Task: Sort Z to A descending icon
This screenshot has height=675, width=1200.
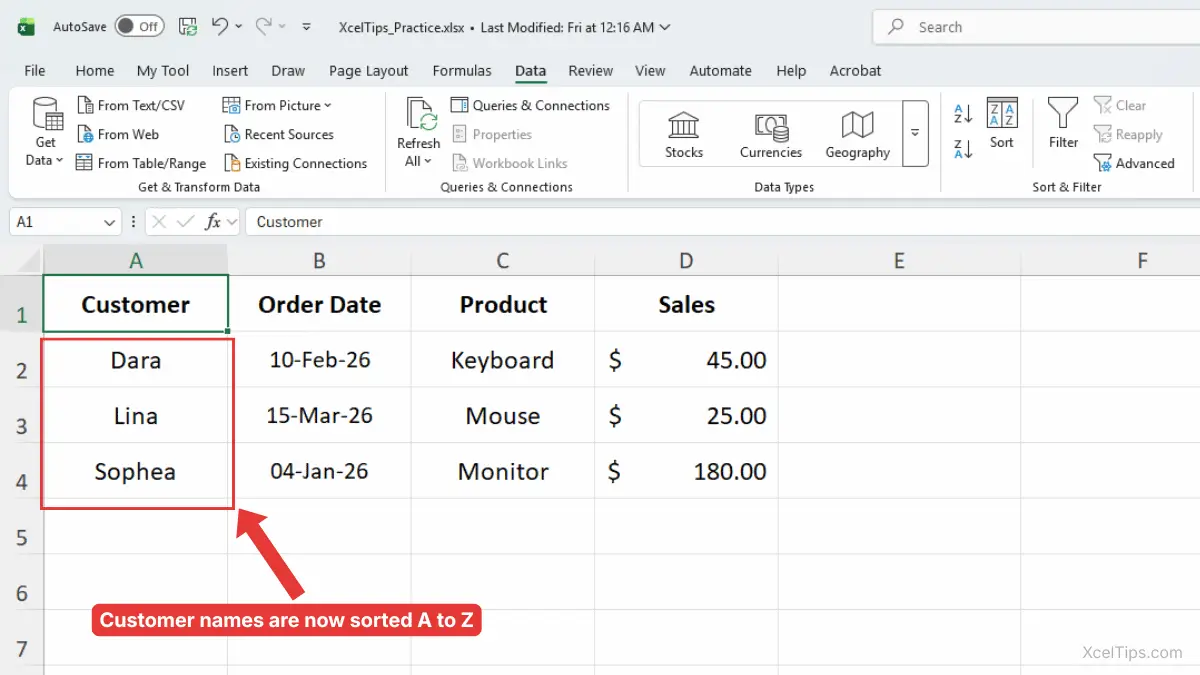Action: pos(963,149)
